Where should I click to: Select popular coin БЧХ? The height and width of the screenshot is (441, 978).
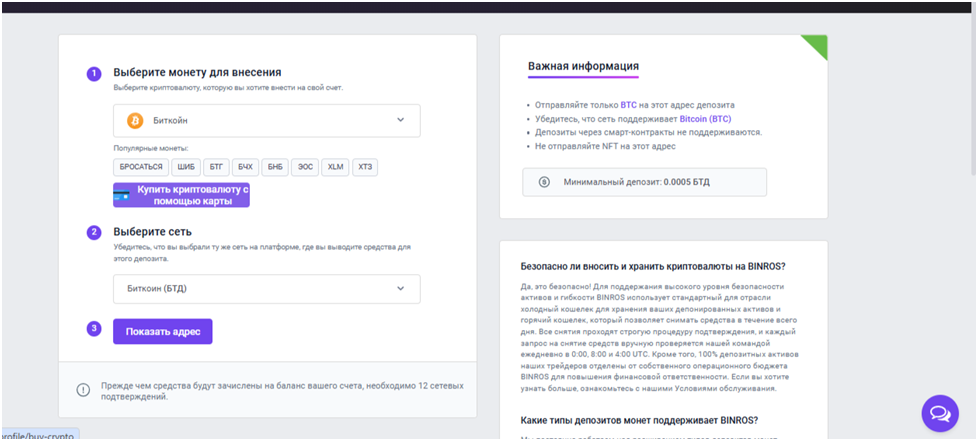click(x=245, y=167)
